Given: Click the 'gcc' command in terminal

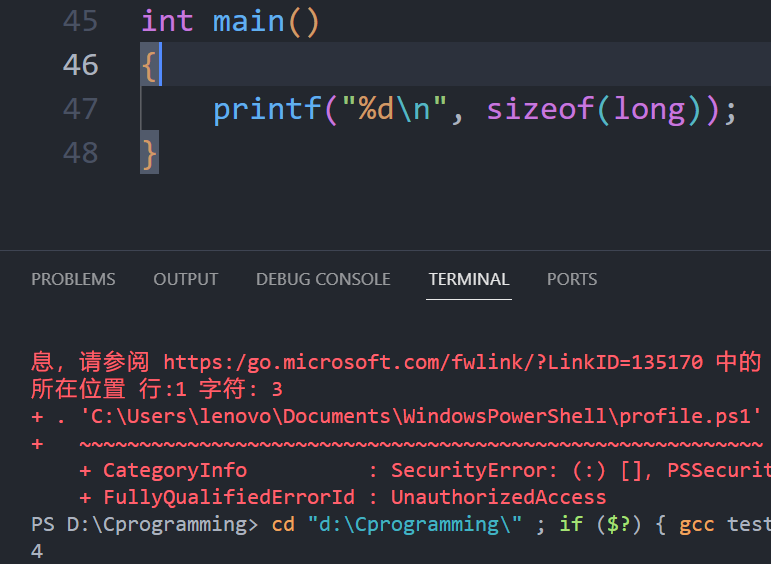Looking at the screenshot, I should click(x=697, y=526).
